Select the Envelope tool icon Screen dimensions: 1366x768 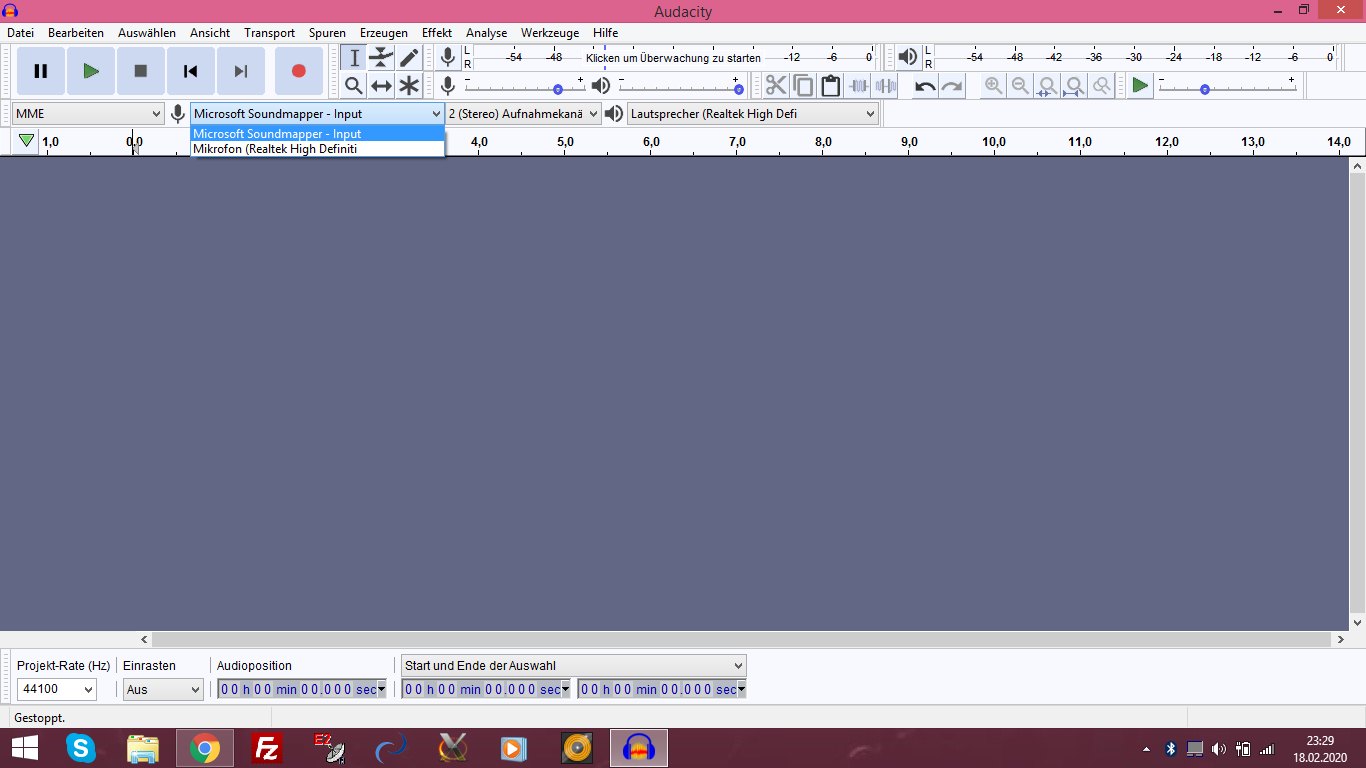pos(381,58)
